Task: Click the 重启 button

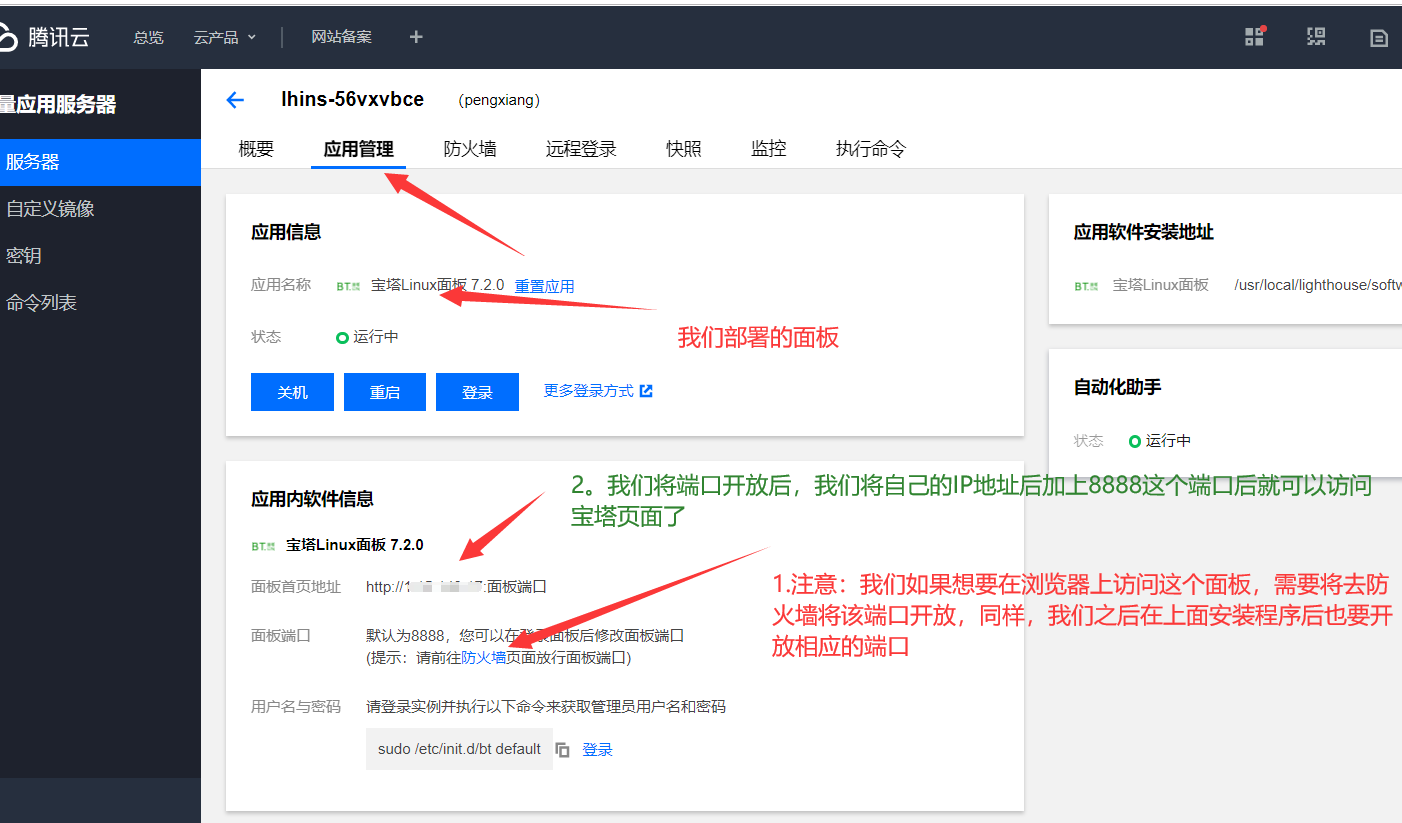Action: click(x=385, y=392)
